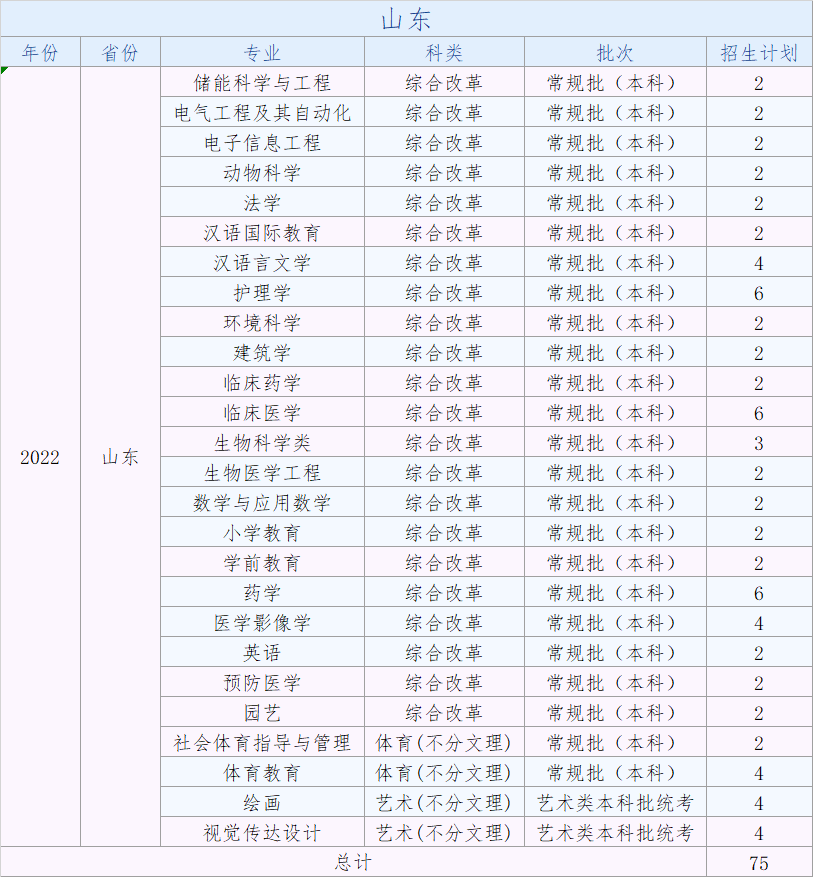Select the 社会体育指导与管理 cell
The width and height of the screenshot is (813, 877).
pos(262,743)
